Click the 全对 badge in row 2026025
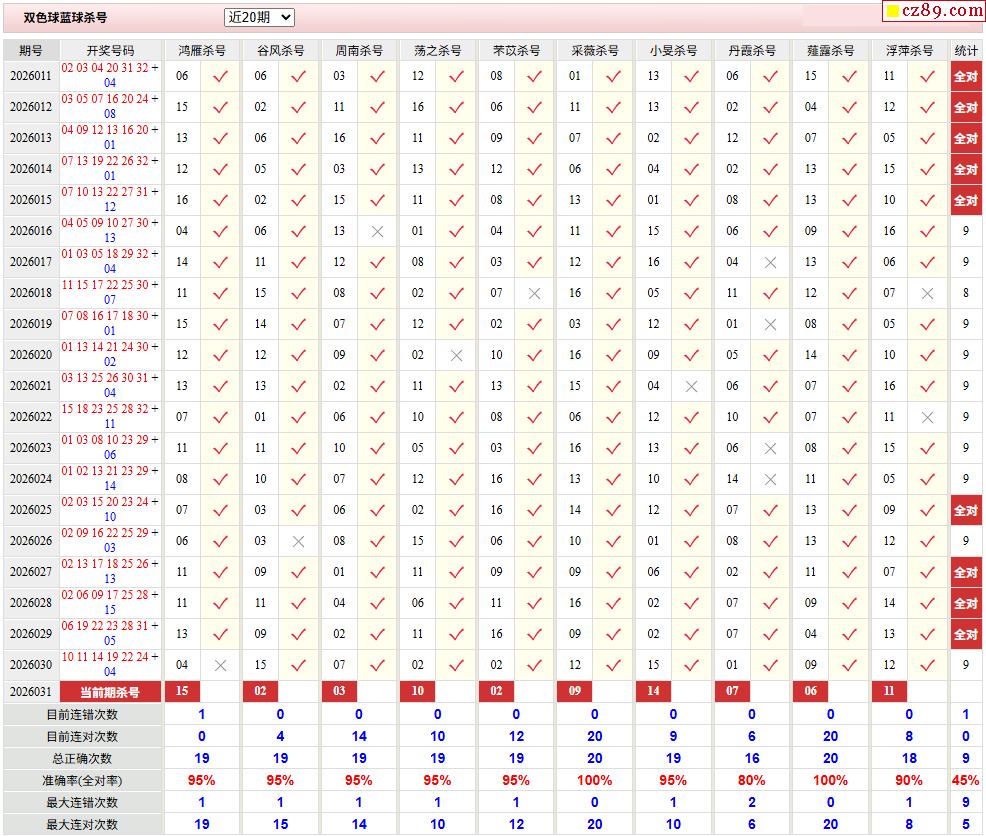Screen dimensions: 986x836 (965, 510)
